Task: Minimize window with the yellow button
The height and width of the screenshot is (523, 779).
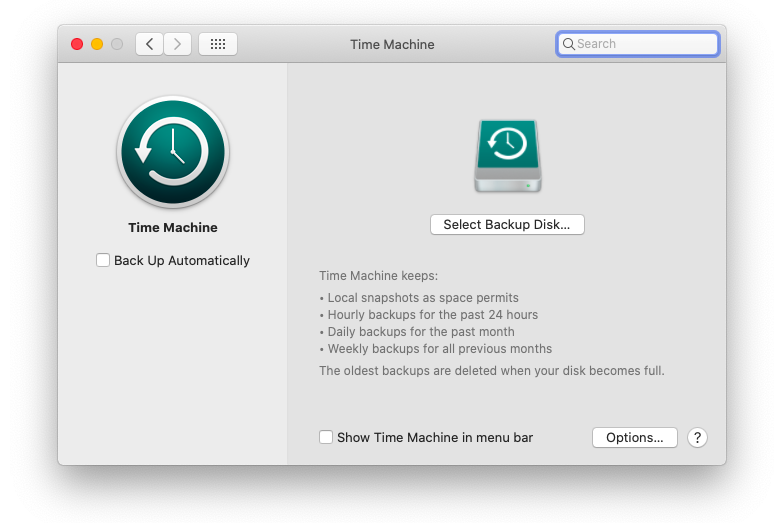Action: tap(97, 44)
